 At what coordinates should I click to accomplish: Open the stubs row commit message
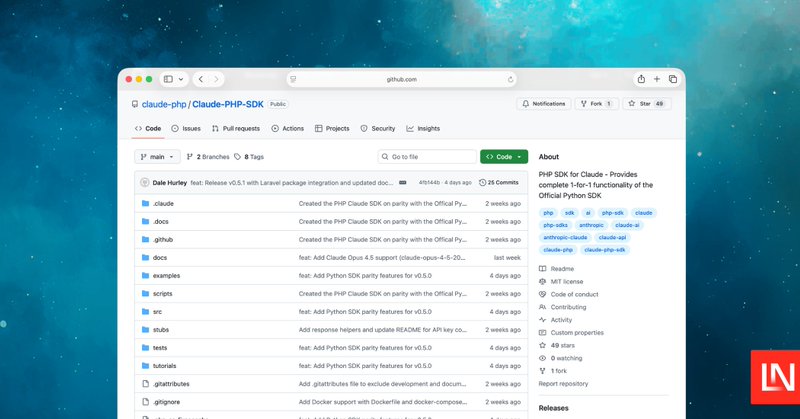pos(383,330)
